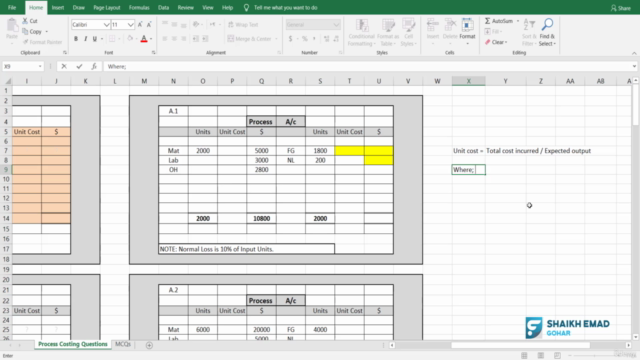The width and height of the screenshot is (640, 360).
Task: Click the Unit cost formula text cell
Action: coord(522,151)
